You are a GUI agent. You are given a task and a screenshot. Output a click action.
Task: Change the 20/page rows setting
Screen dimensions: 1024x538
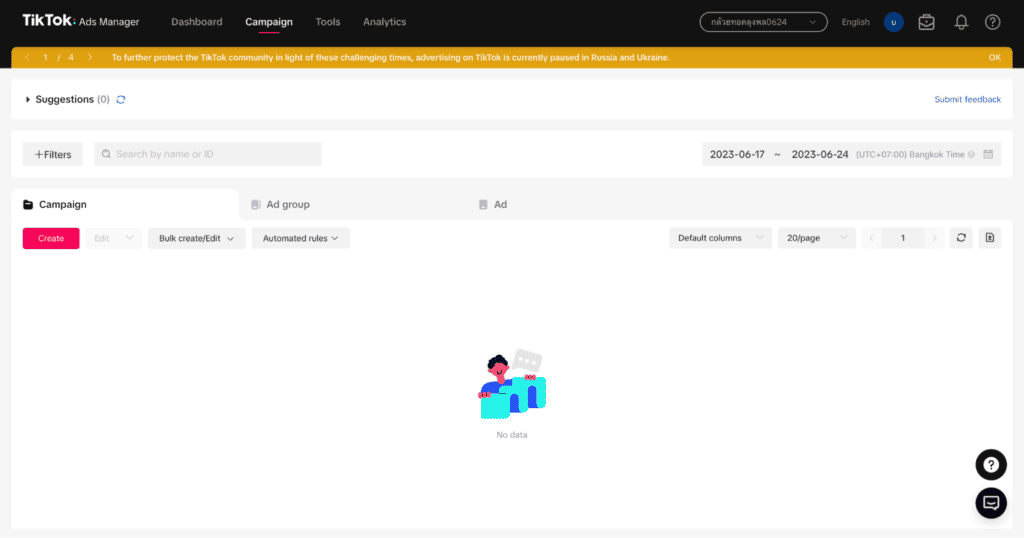[x=816, y=238]
